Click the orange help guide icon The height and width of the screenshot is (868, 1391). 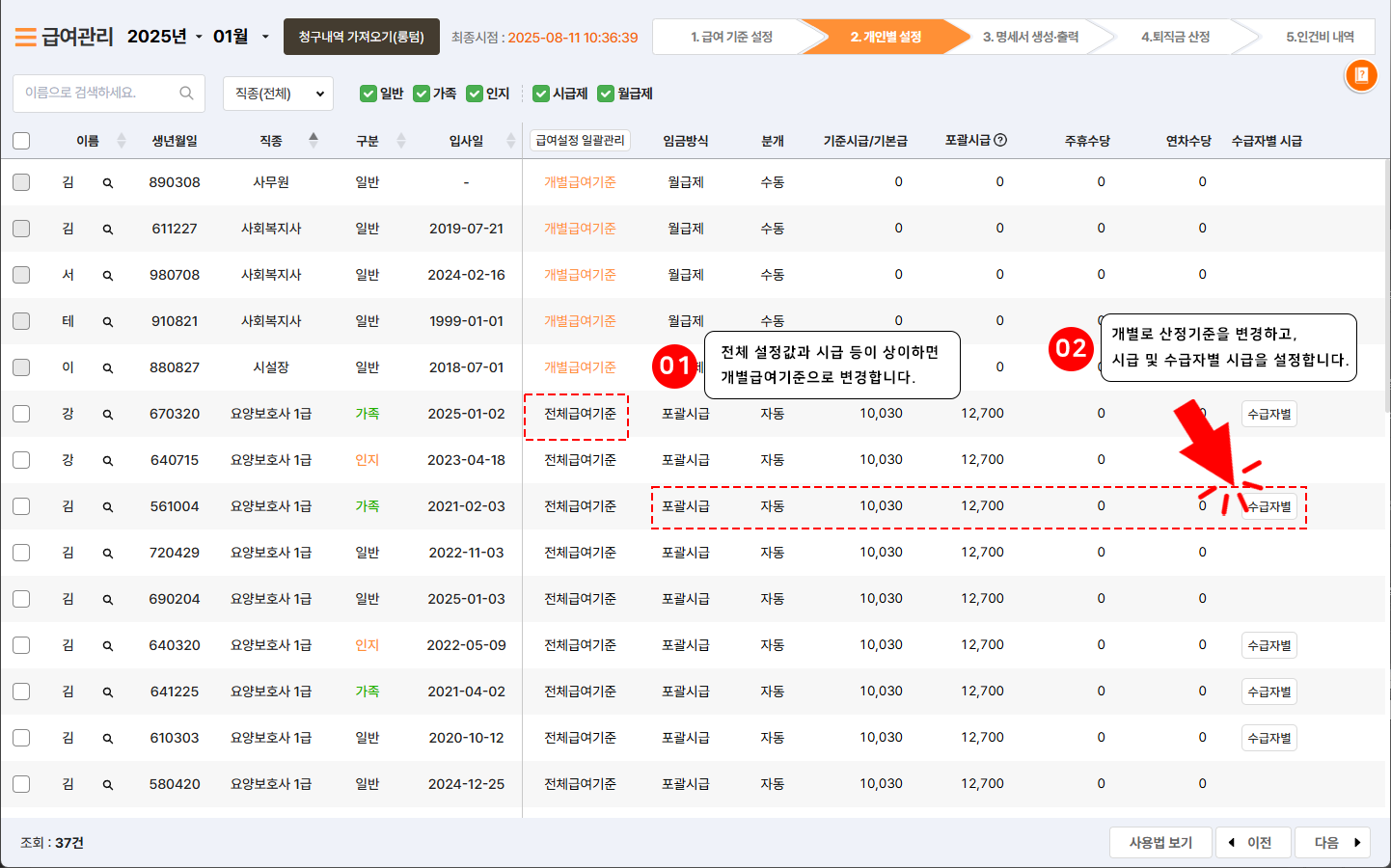pos(1361,75)
